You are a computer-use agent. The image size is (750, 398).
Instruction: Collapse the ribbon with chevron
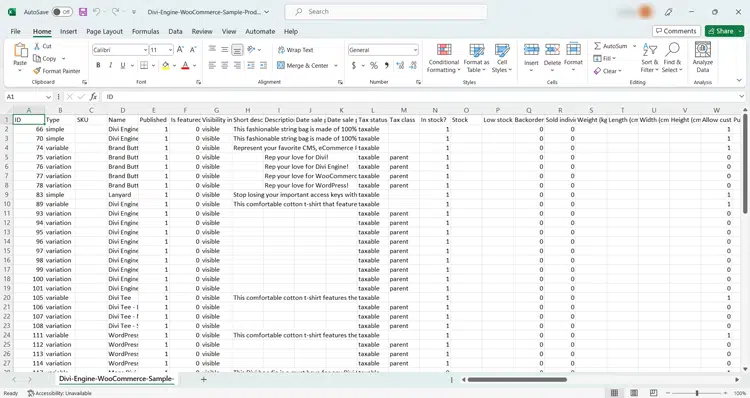pyautogui.click(x=739, y=81)
